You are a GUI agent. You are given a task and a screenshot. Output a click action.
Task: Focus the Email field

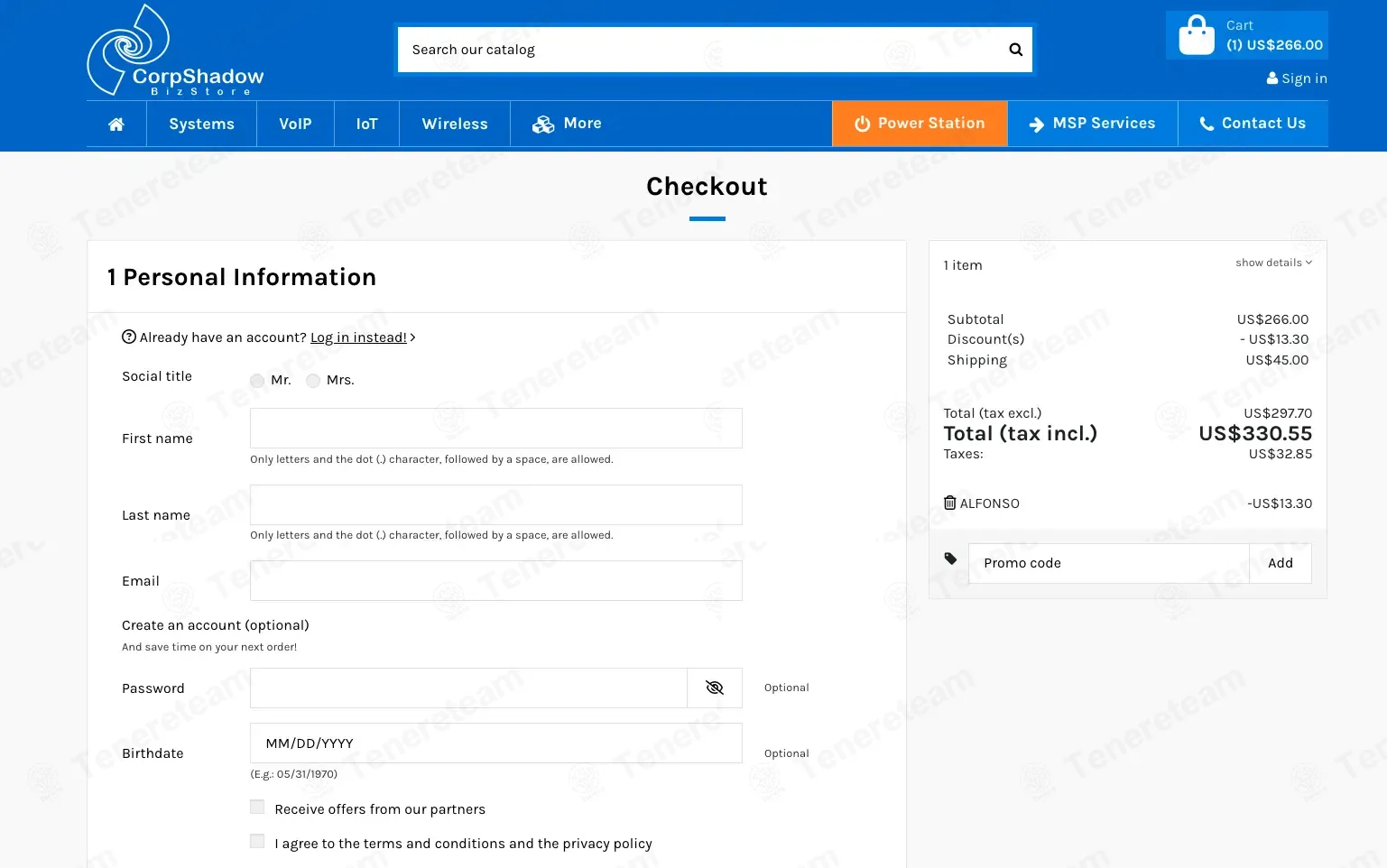(x=496, y=580)
